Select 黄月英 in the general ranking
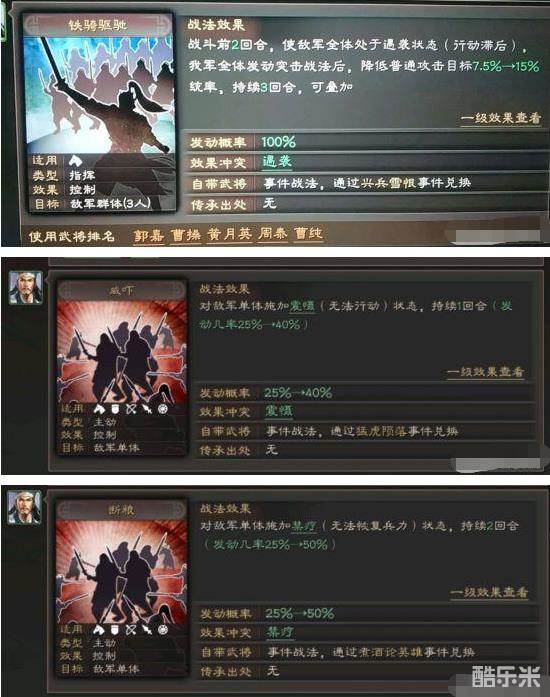Image resolution: width=550 pixels, height=697 pixels. [x=229, y=234]
